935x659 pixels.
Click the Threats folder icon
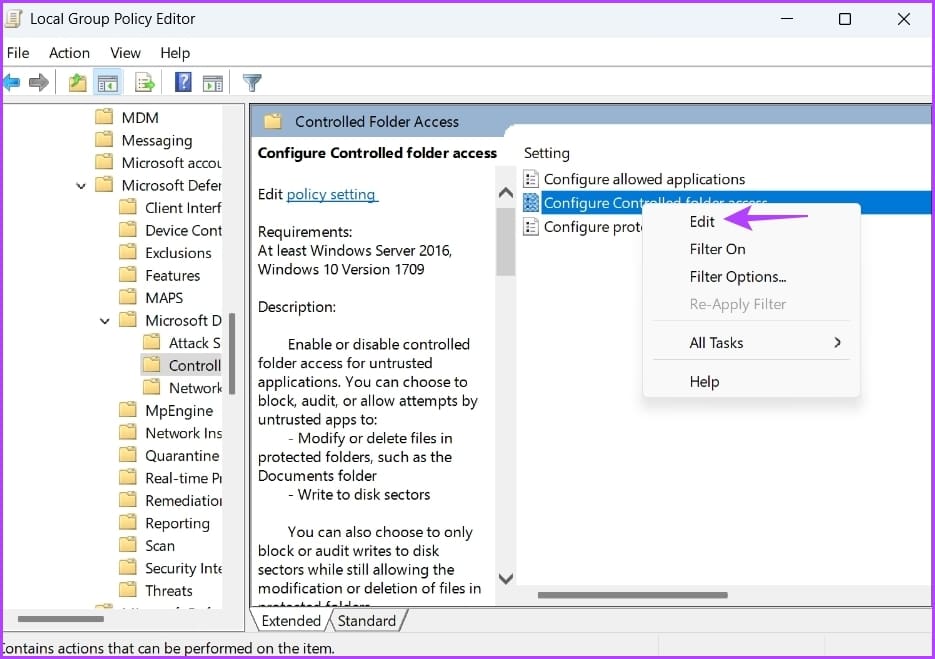pos(128,590)
